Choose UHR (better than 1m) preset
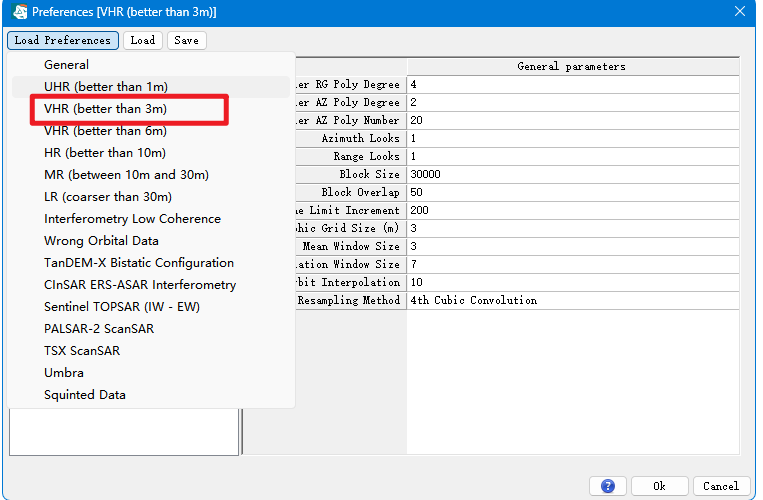The height and width of the screenshot is (500, 763). pos(151,87)
